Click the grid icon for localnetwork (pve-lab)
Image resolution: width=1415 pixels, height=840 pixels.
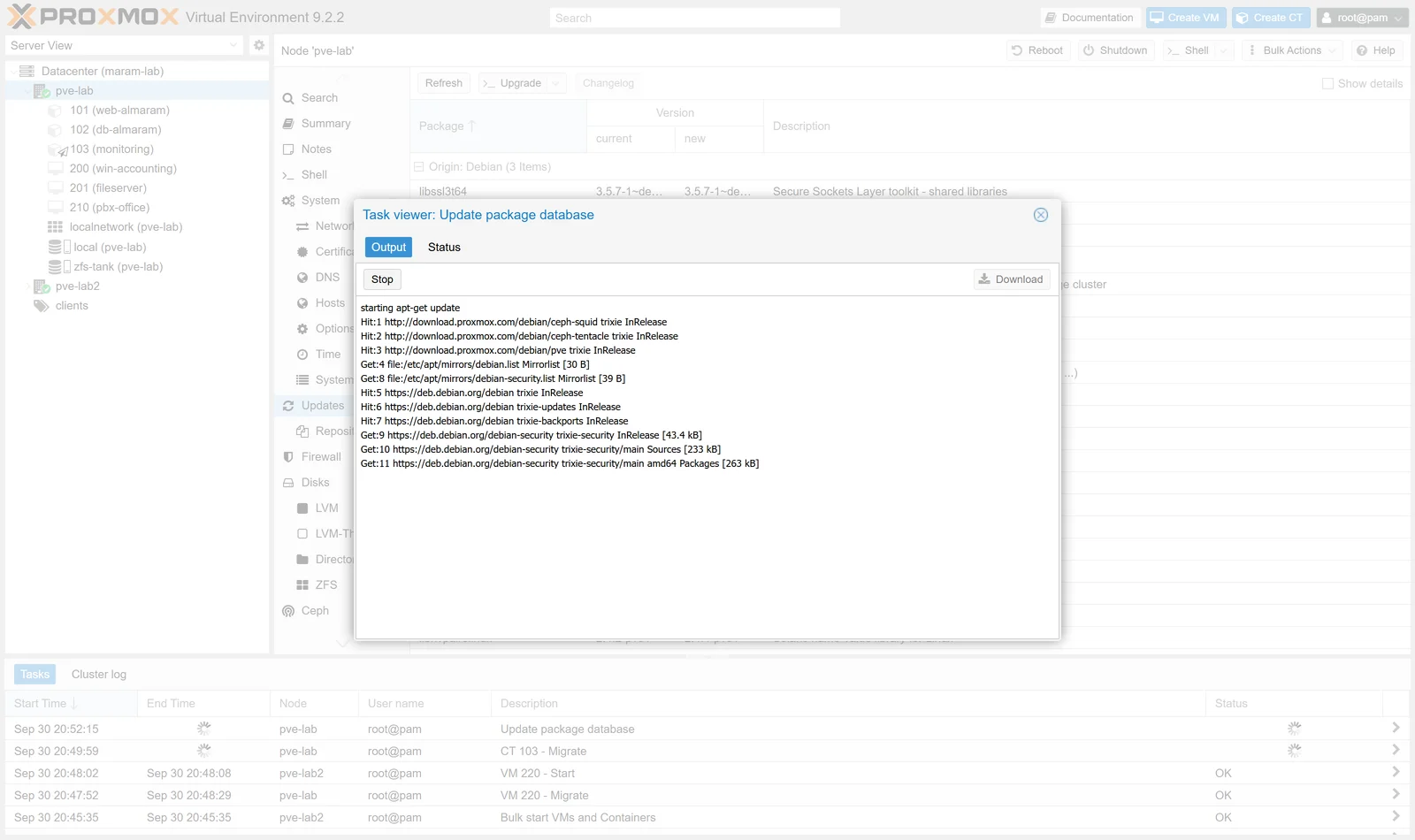(x=55, y=227)
